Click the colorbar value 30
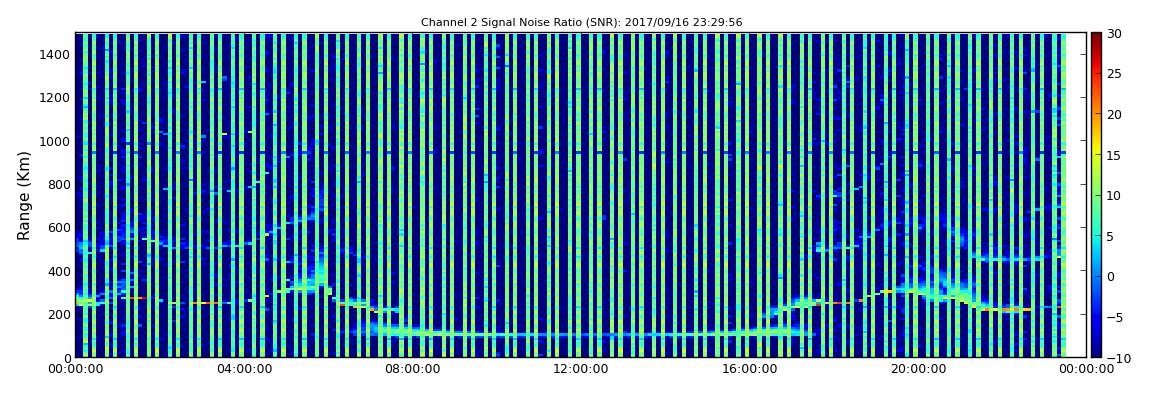The height and width of the screenshot is (407, 1150). tap(1114, 34)
